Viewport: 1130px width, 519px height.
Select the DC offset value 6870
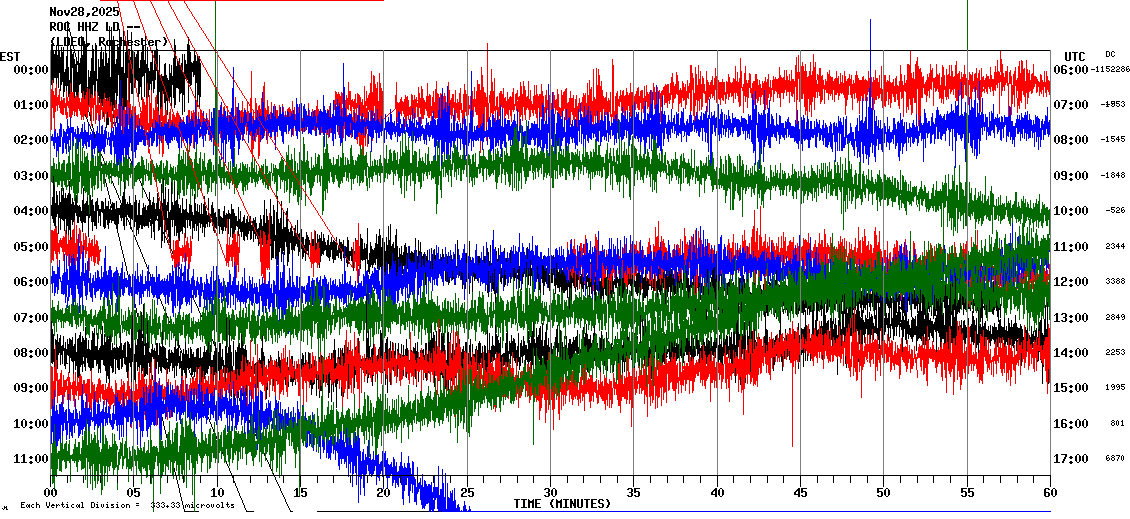tap(1116, 459)
